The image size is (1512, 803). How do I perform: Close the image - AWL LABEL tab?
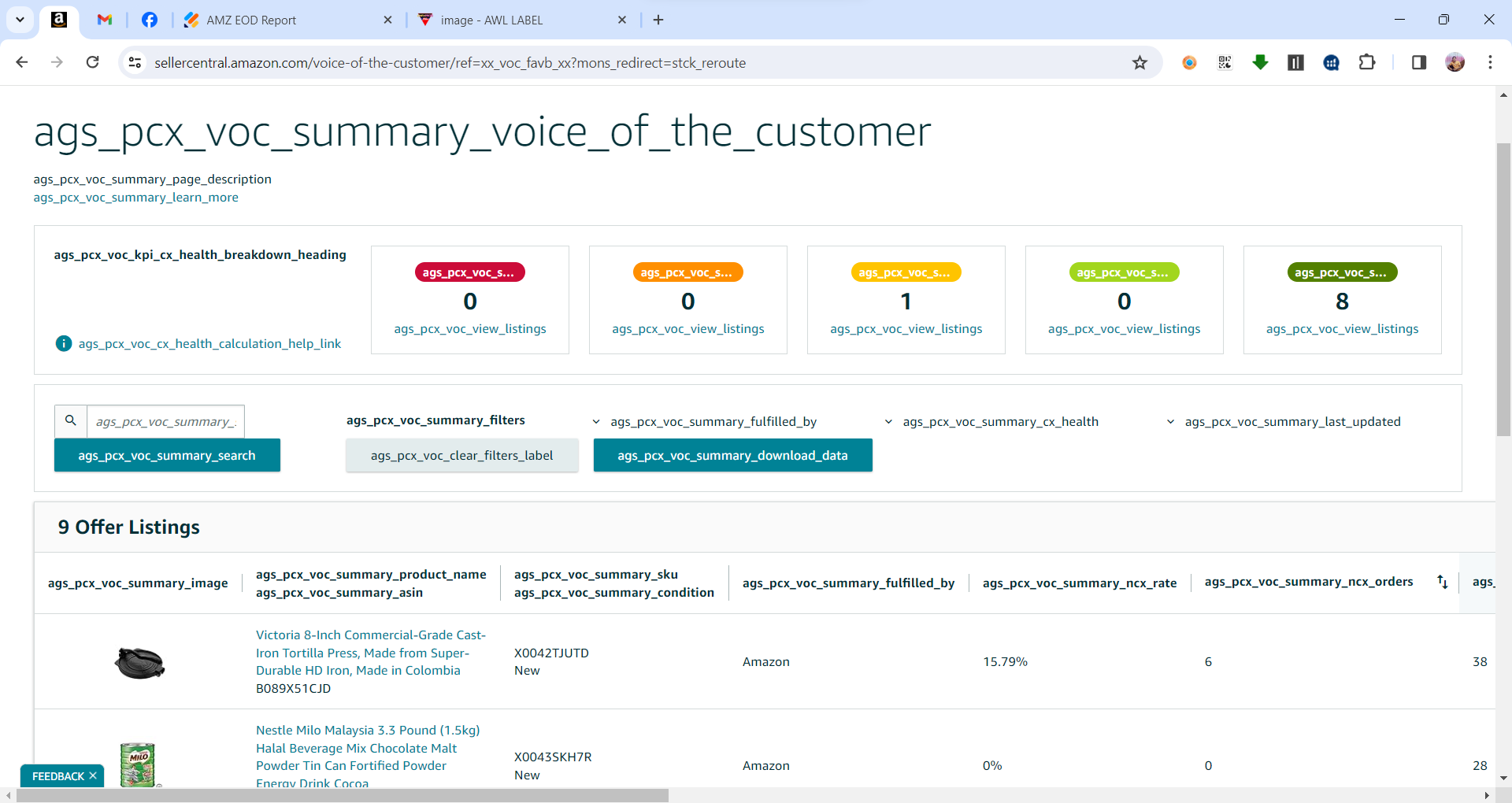pyautogui.click(x=622, y=20)
